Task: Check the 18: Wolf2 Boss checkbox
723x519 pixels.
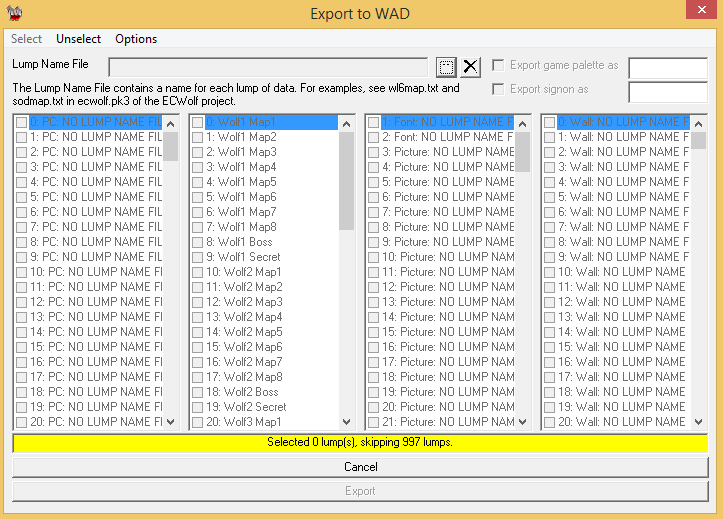Action: (197, 392)
